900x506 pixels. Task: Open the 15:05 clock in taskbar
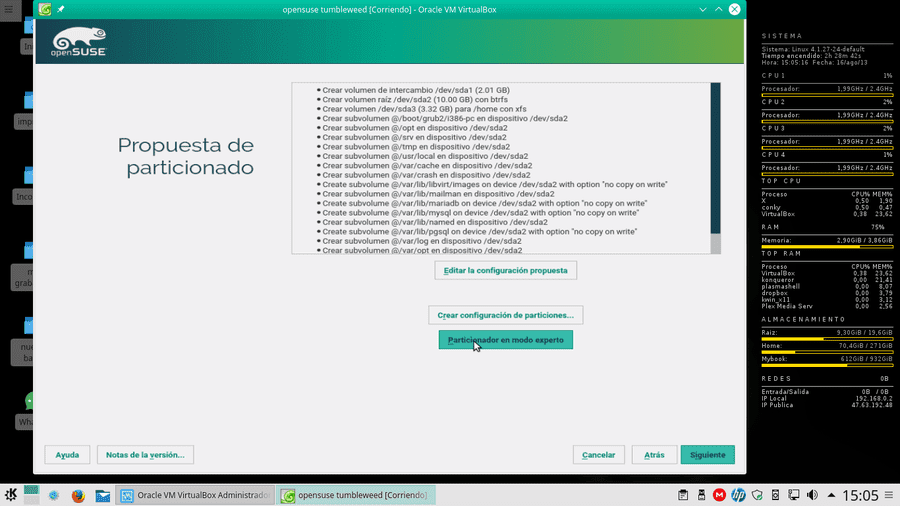[860, 495]
